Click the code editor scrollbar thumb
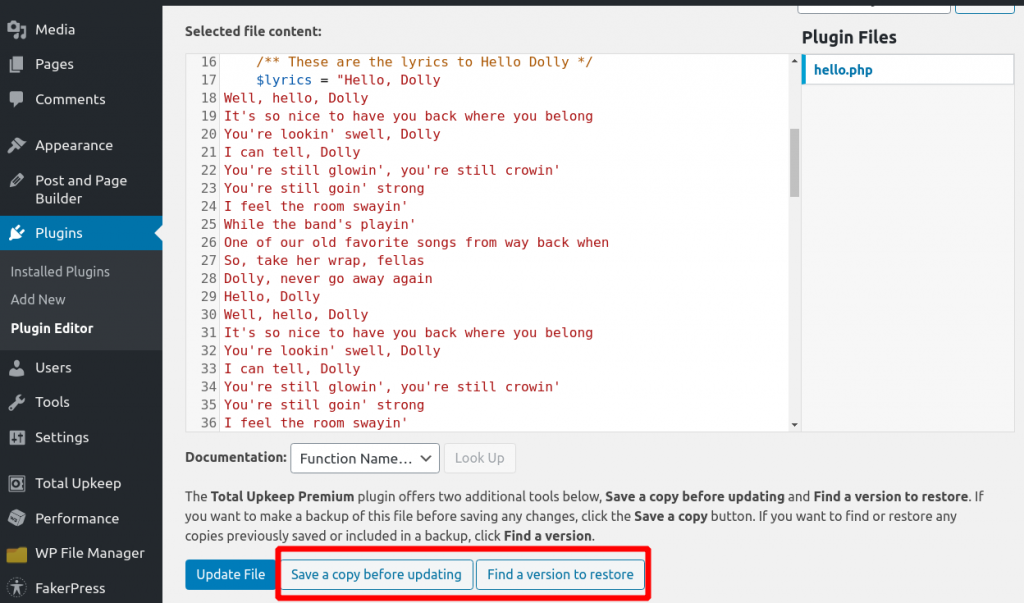The width and height of the screenshot is (1024, 603). click(x=794, y=163)
